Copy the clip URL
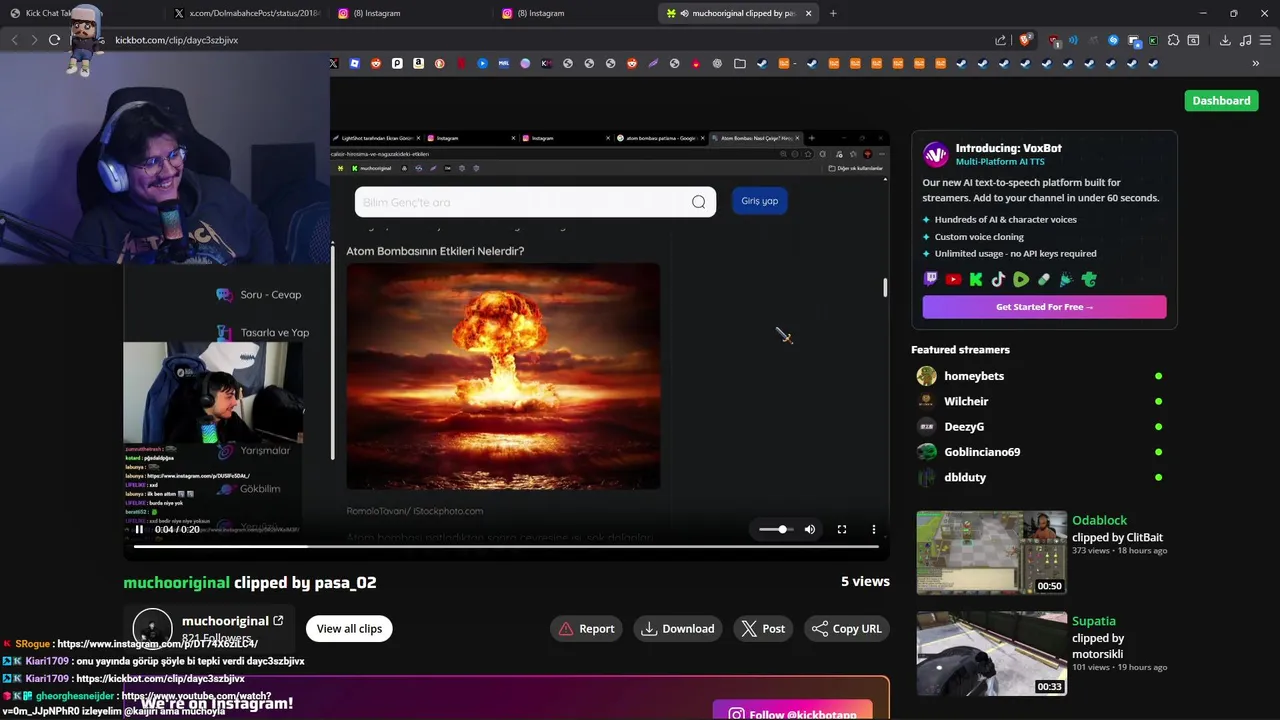 pos(847,629)
